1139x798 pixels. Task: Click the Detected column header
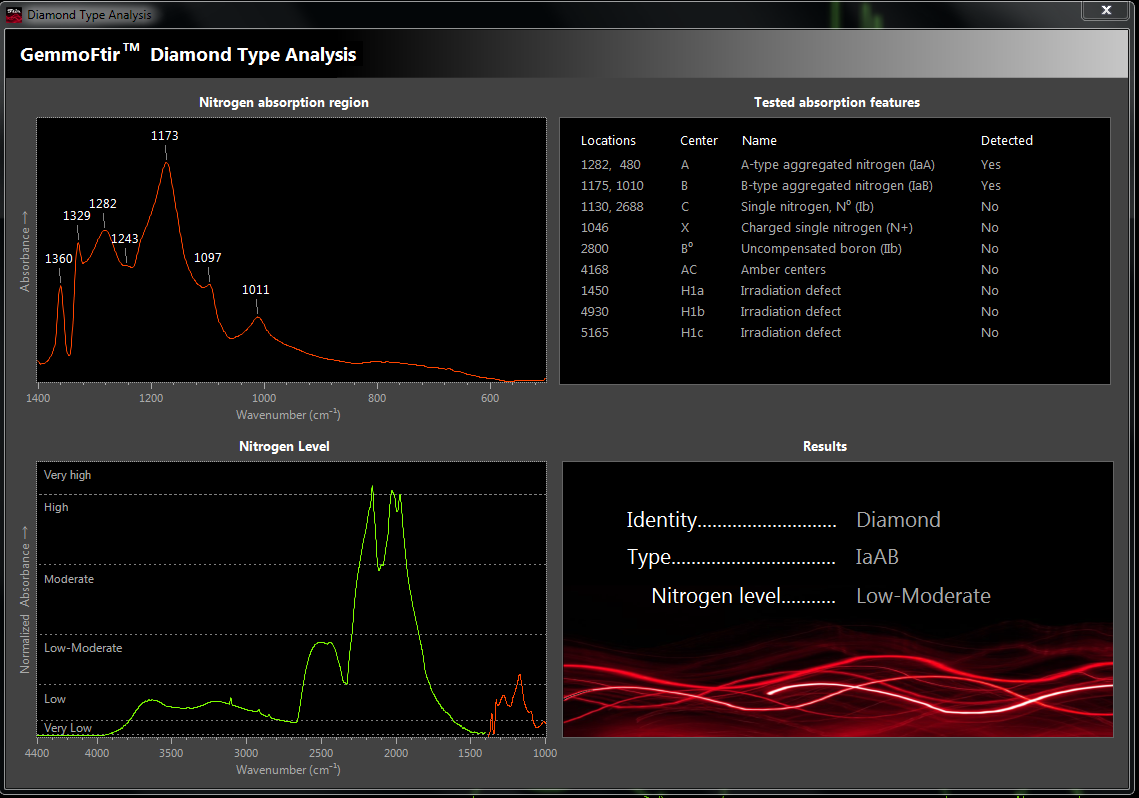[1006, 141]
